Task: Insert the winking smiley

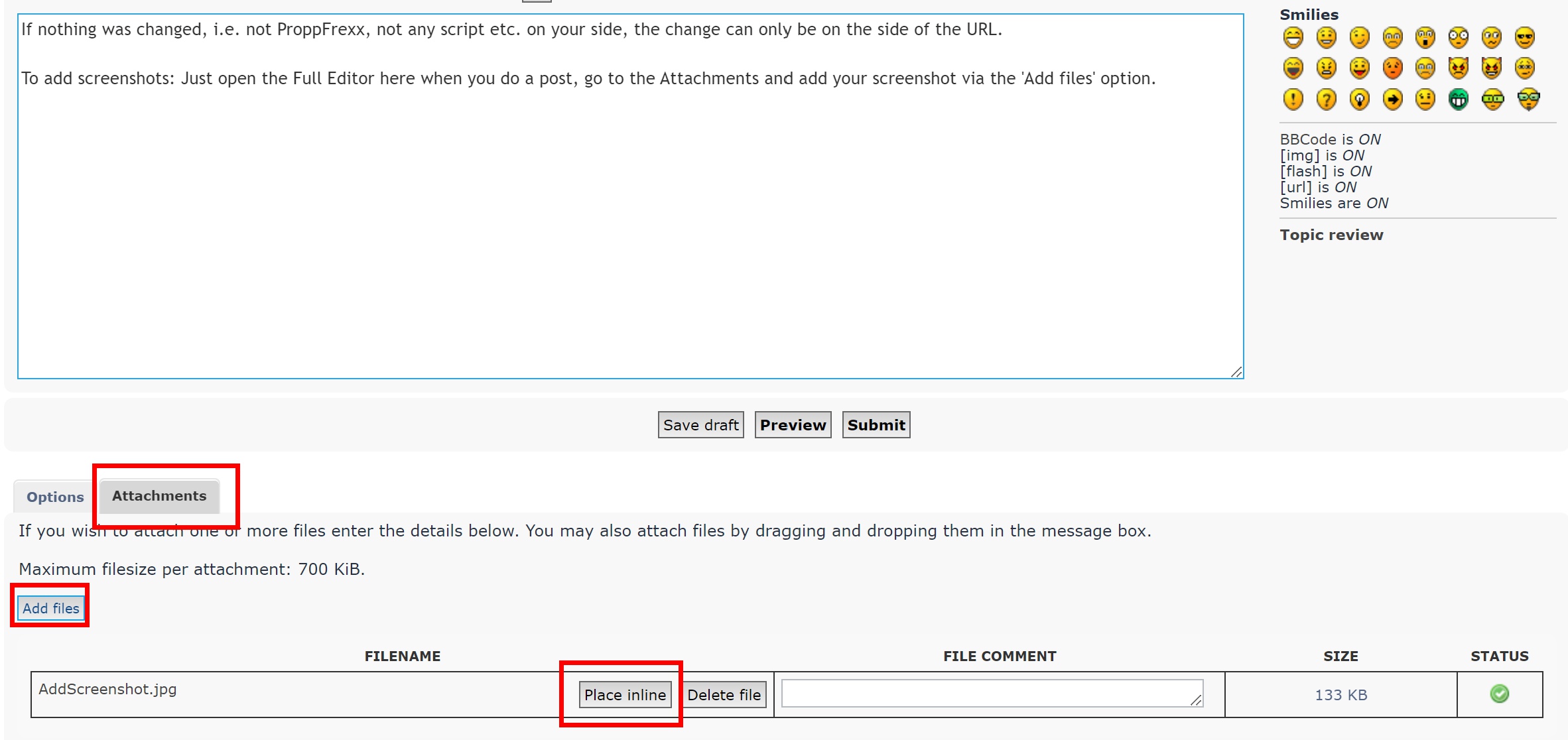Action: click(x=1359, y=37)
